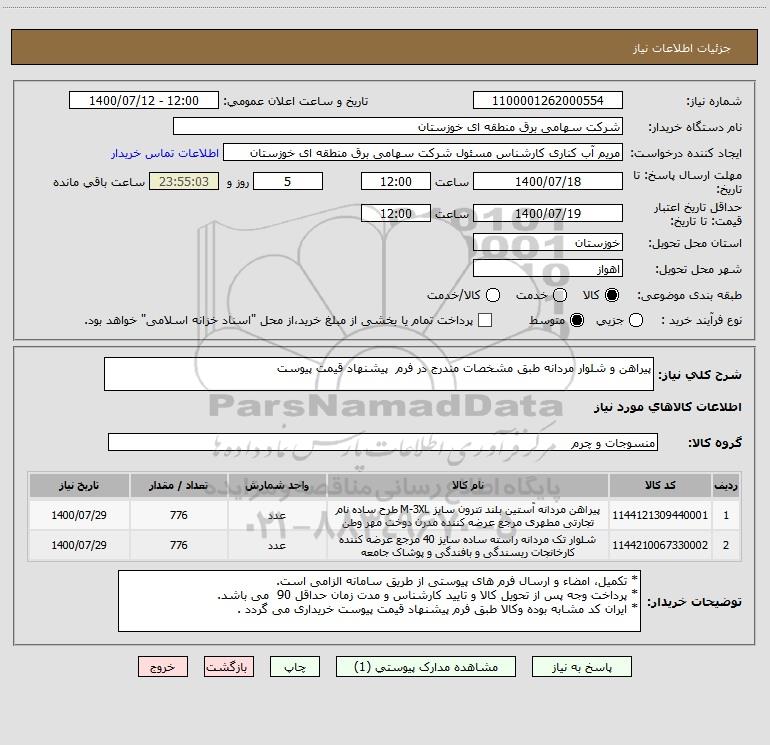This screenshot has width=770, height=745.
Task: Click the تاریخ نیاز column header
Action: pos(79,485)
